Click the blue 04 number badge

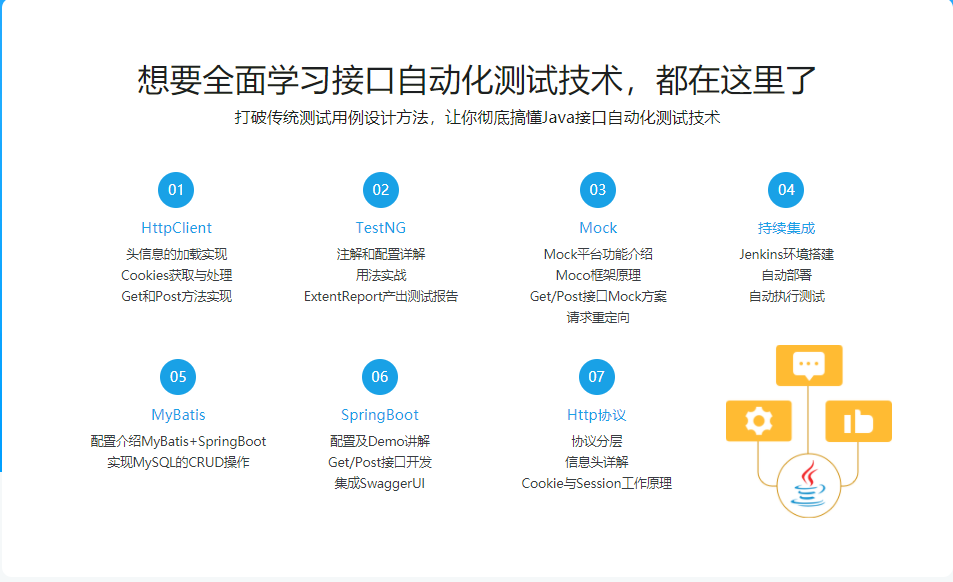click(x=786, y=190)
